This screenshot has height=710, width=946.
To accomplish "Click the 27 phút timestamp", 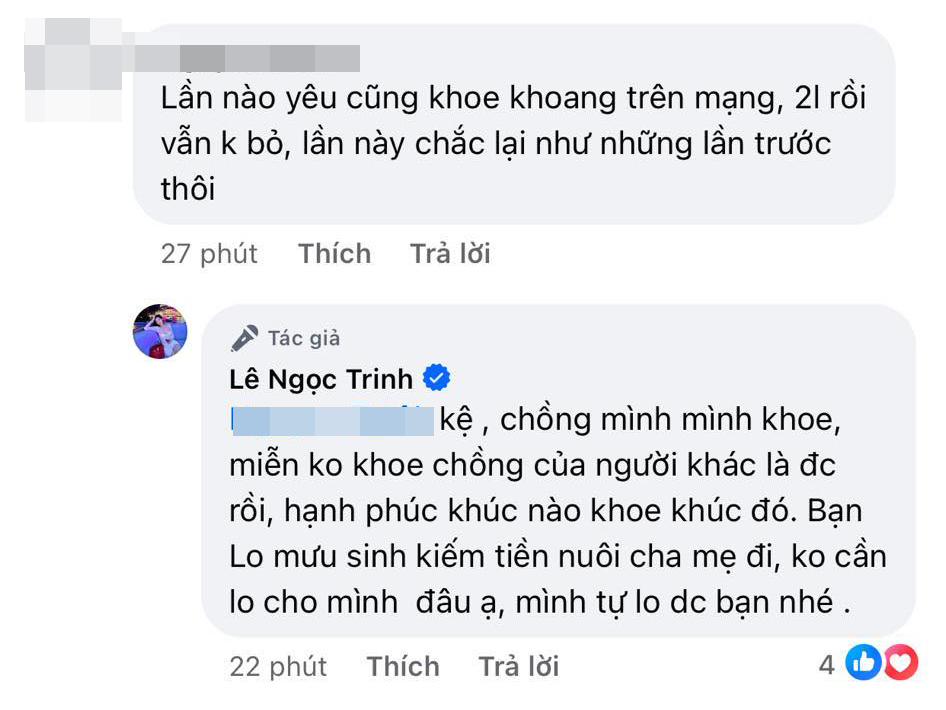I will pyautogui.click(x=209, y=253).
